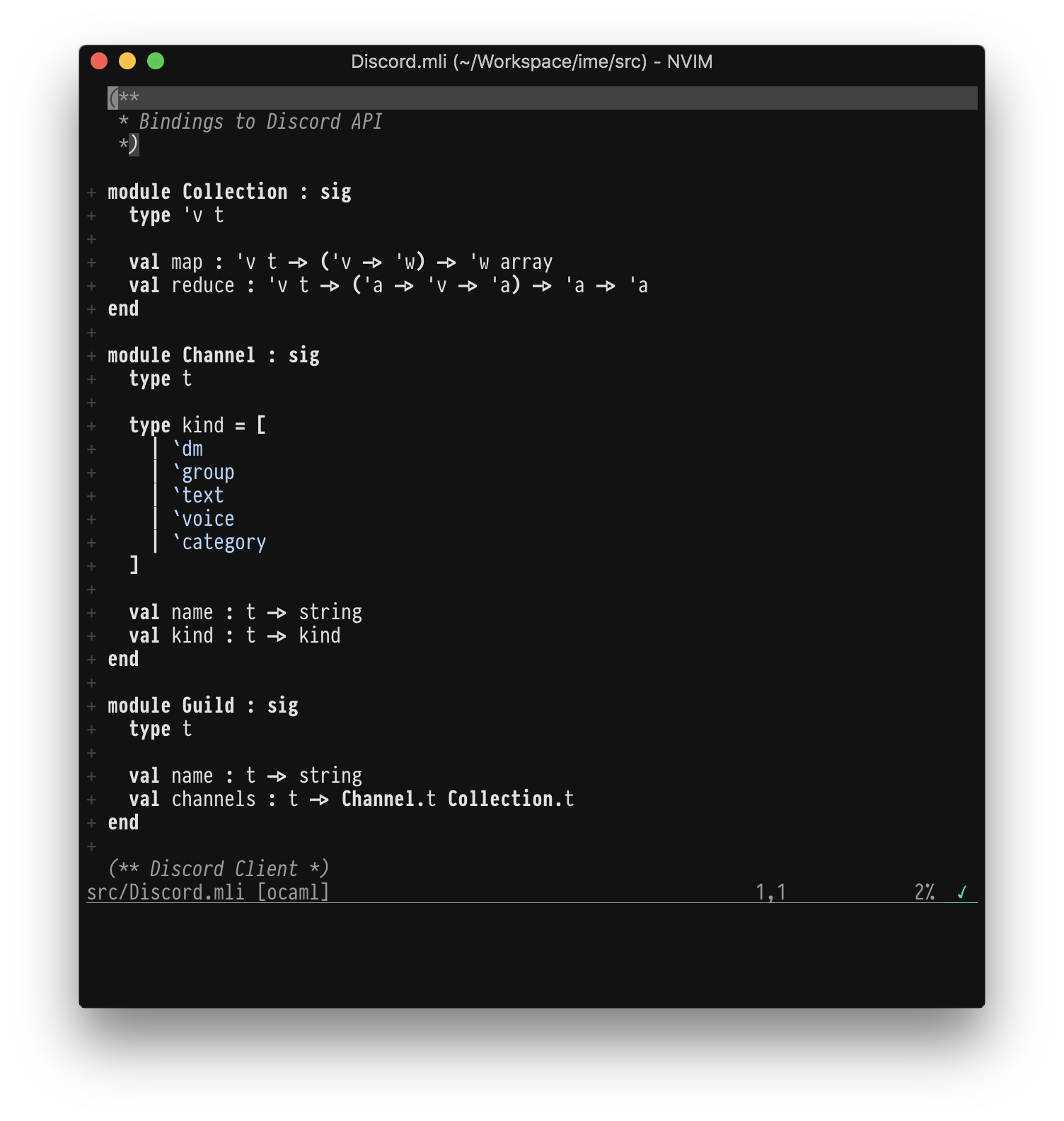The height and width of the screenshot is (1121, 1064).
Task: Click the plus sign beside 'type kind = ['
Action: coord(91,426)
